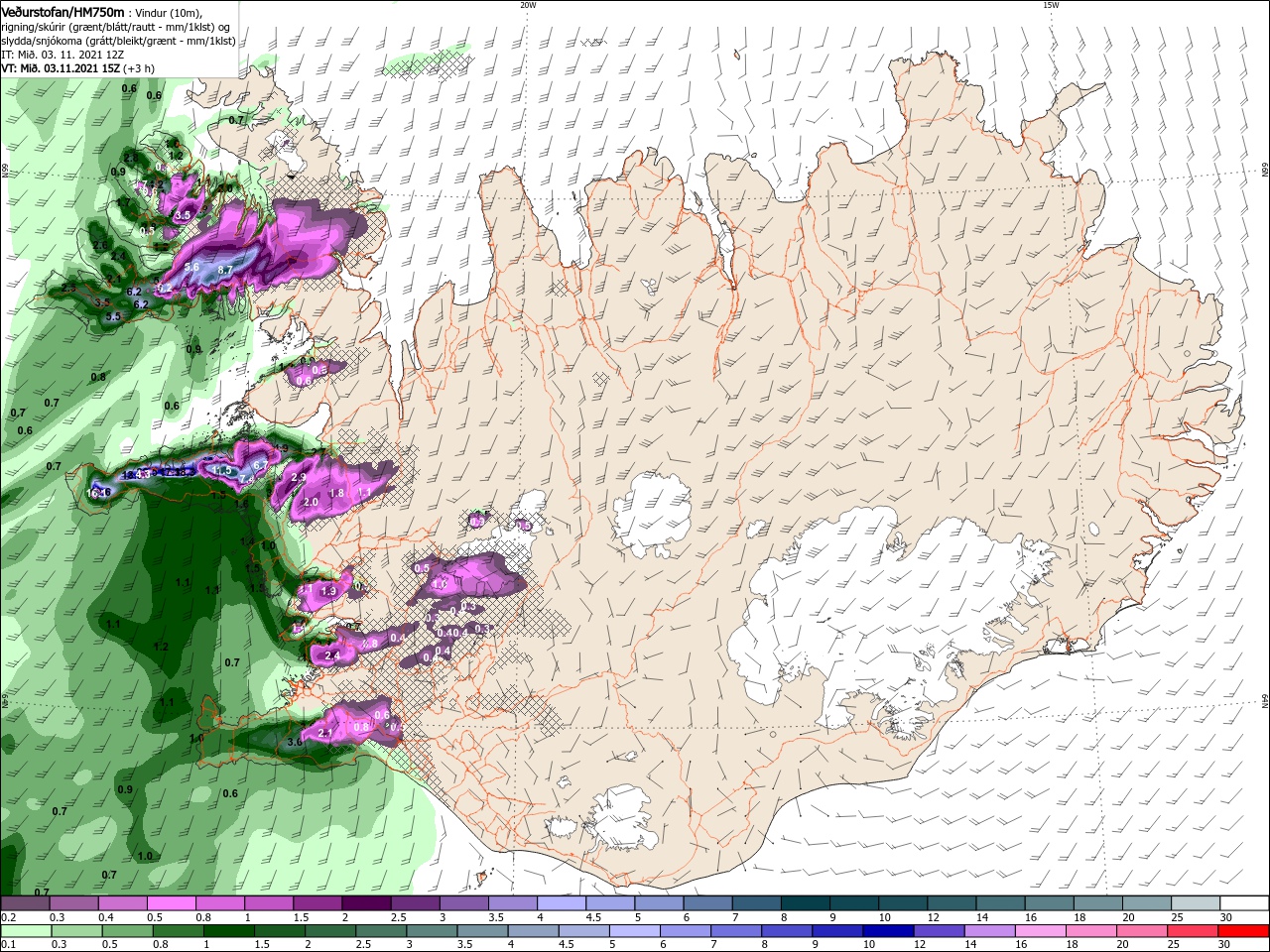
Task: Click the 2.1 value on the Reykjanes snow area
Action: (324, 733)
